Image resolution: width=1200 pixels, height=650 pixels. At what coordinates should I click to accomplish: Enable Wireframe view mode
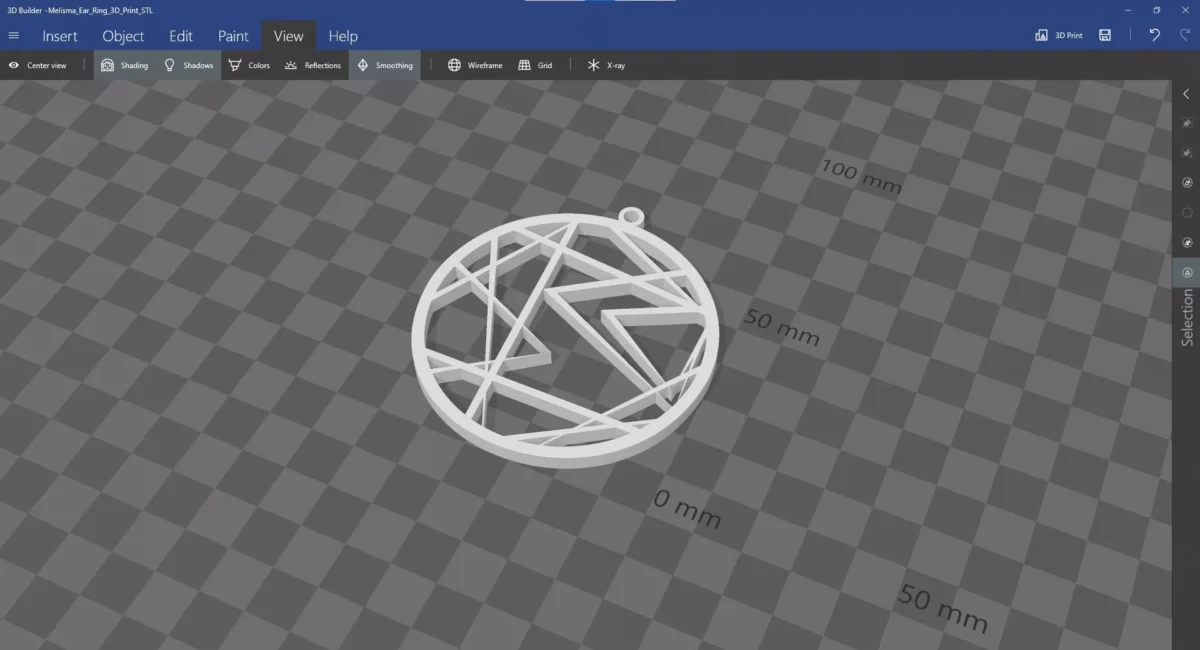475,65
